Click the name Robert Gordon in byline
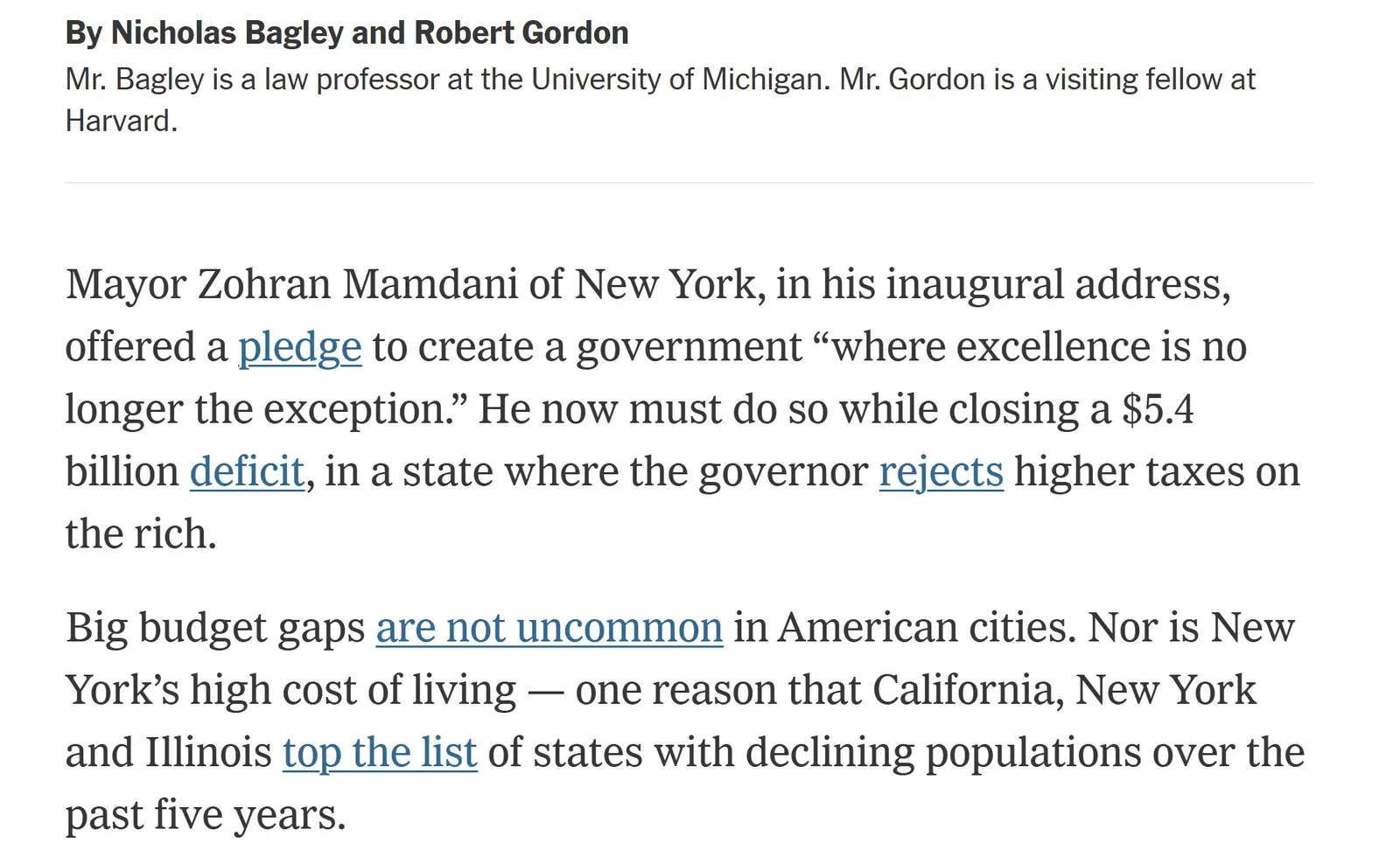 tap(521, 33)
